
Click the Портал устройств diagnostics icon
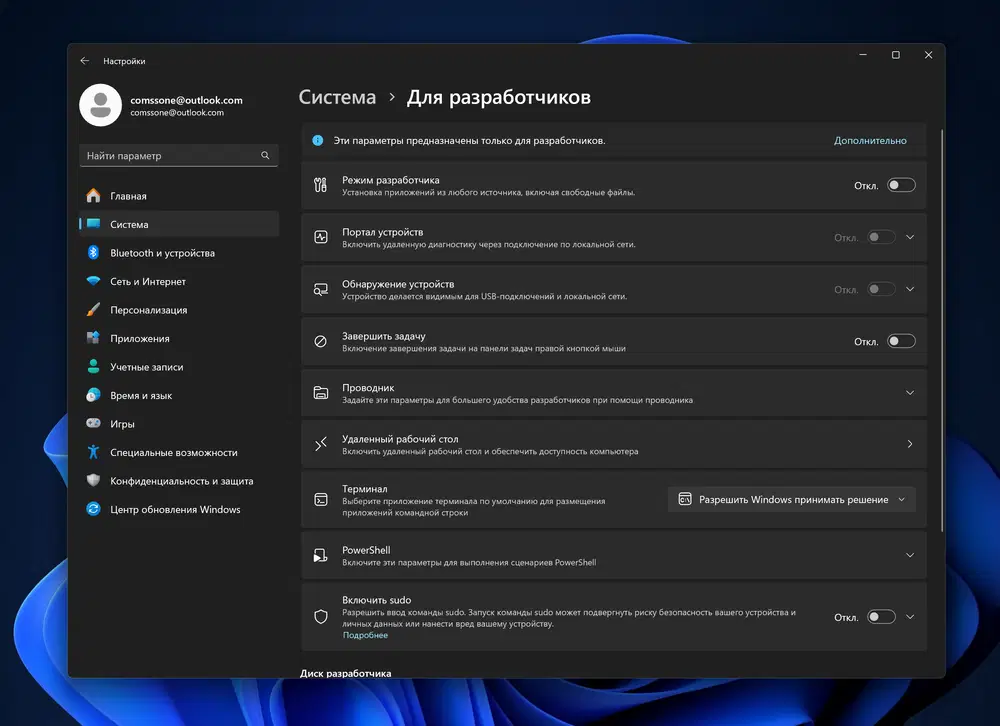(321, 237)
